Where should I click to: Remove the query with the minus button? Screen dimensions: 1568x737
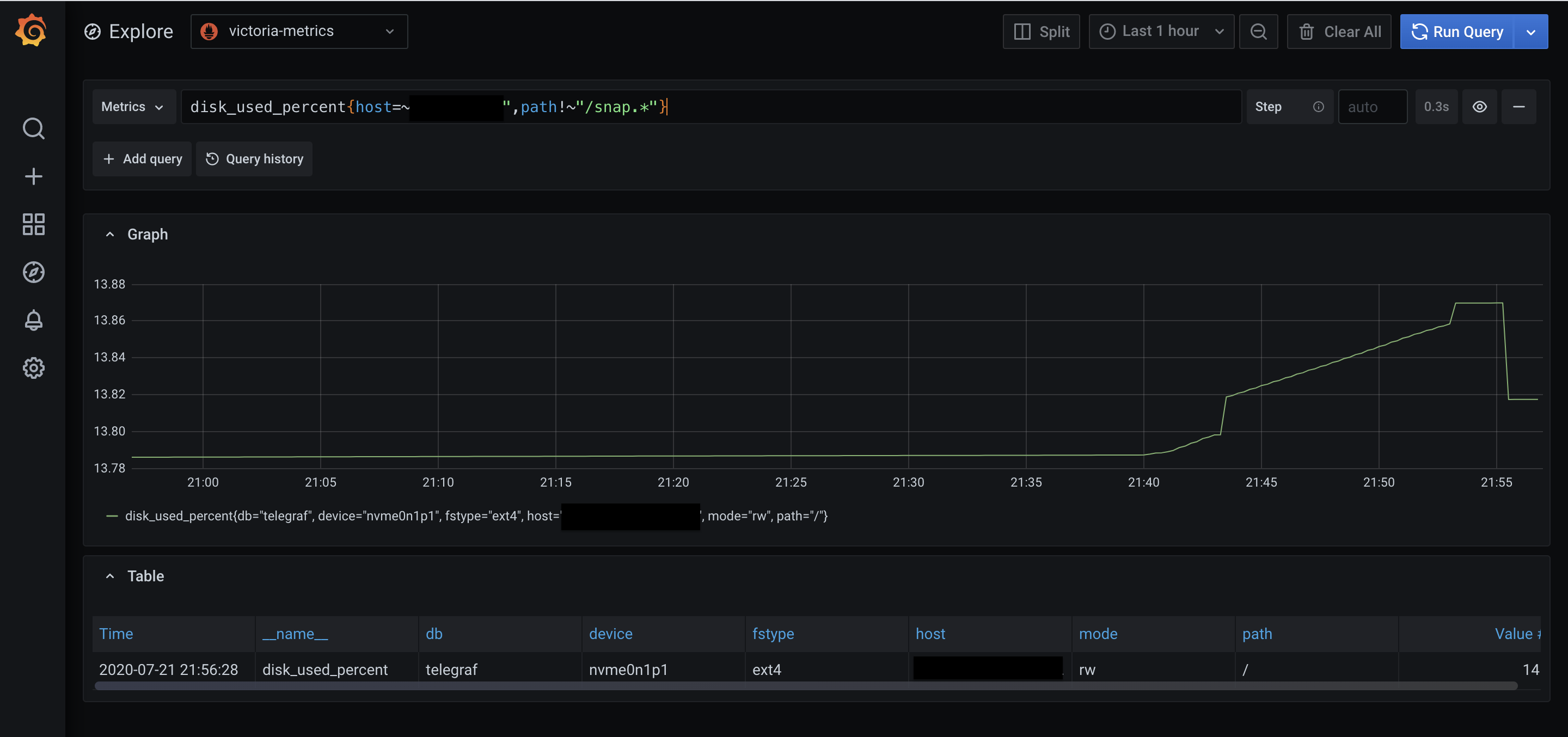(1518, 107)
